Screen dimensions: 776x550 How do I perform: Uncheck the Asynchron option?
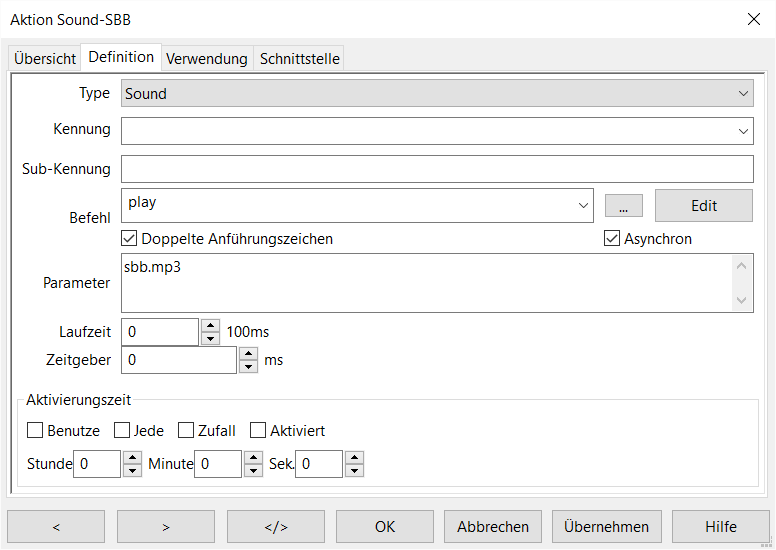pos(612,239)
